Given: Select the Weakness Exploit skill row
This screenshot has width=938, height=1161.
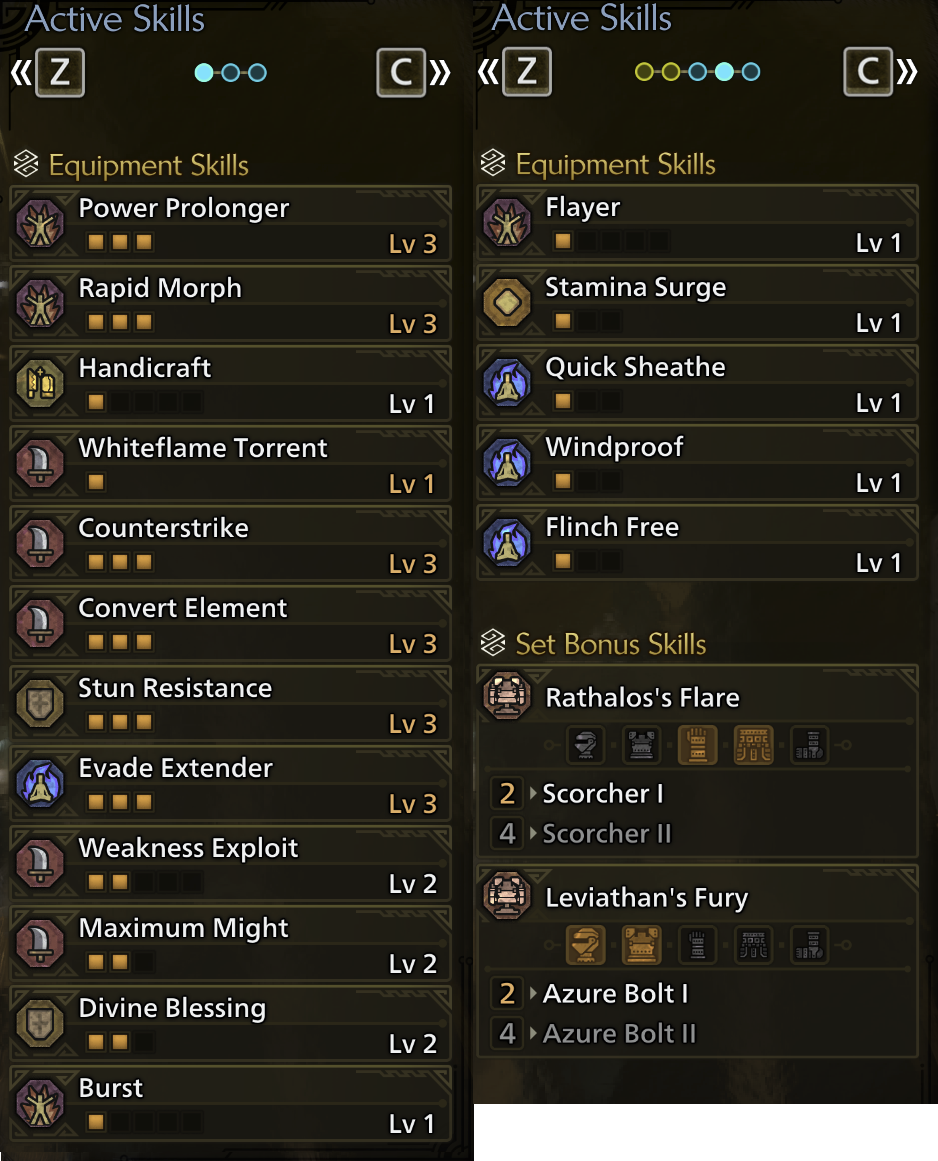Looking at the screenshot, I should 230,863.
